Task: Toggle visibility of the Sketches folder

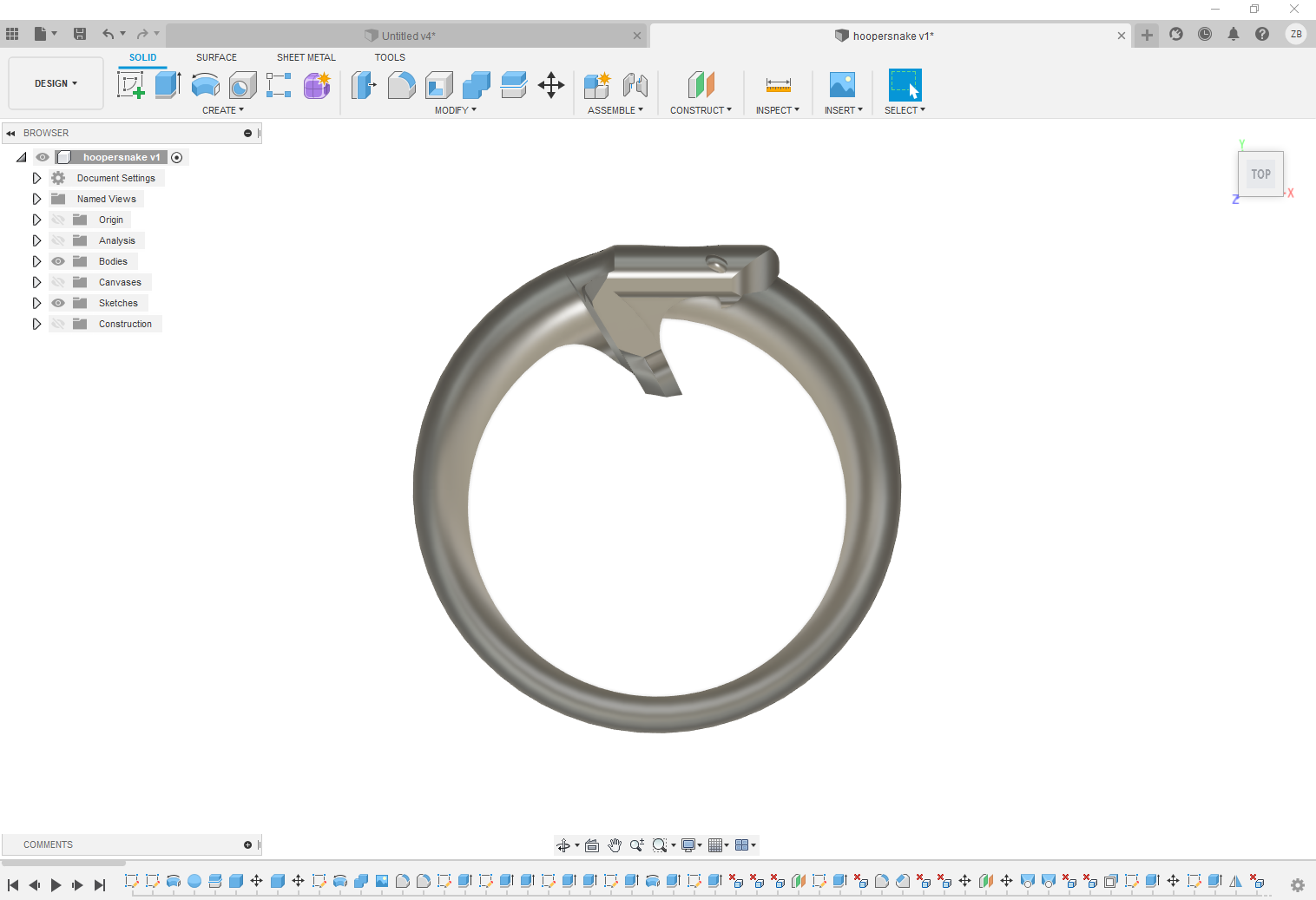Action: pyautogui.click(x=58, y=302)
